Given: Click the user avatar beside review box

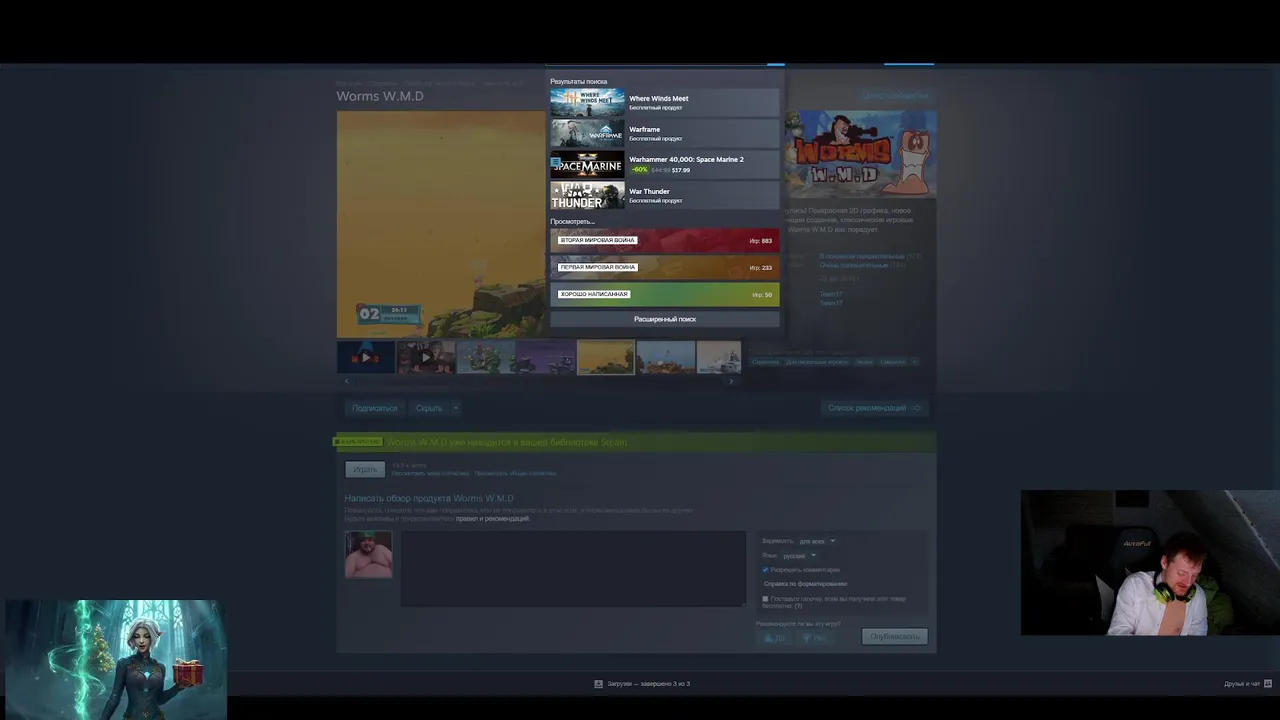Looking at the screenshot, I should pyautogui.click(x=369, y=554).
